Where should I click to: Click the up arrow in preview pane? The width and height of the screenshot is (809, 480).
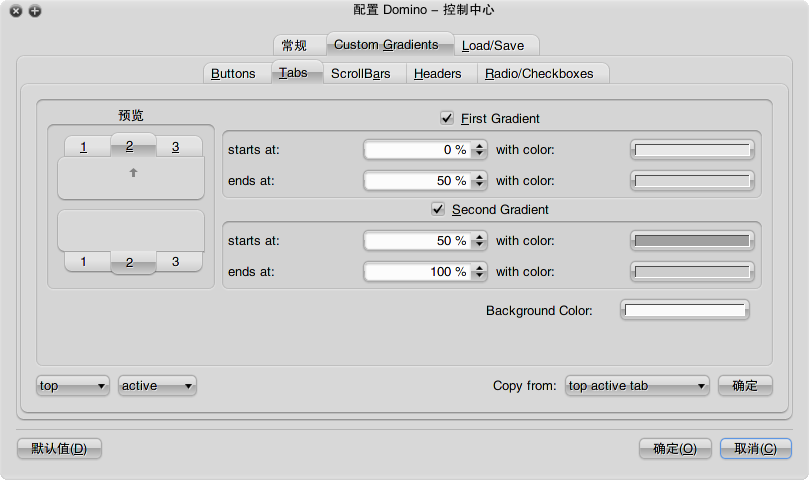coord(133,172)
